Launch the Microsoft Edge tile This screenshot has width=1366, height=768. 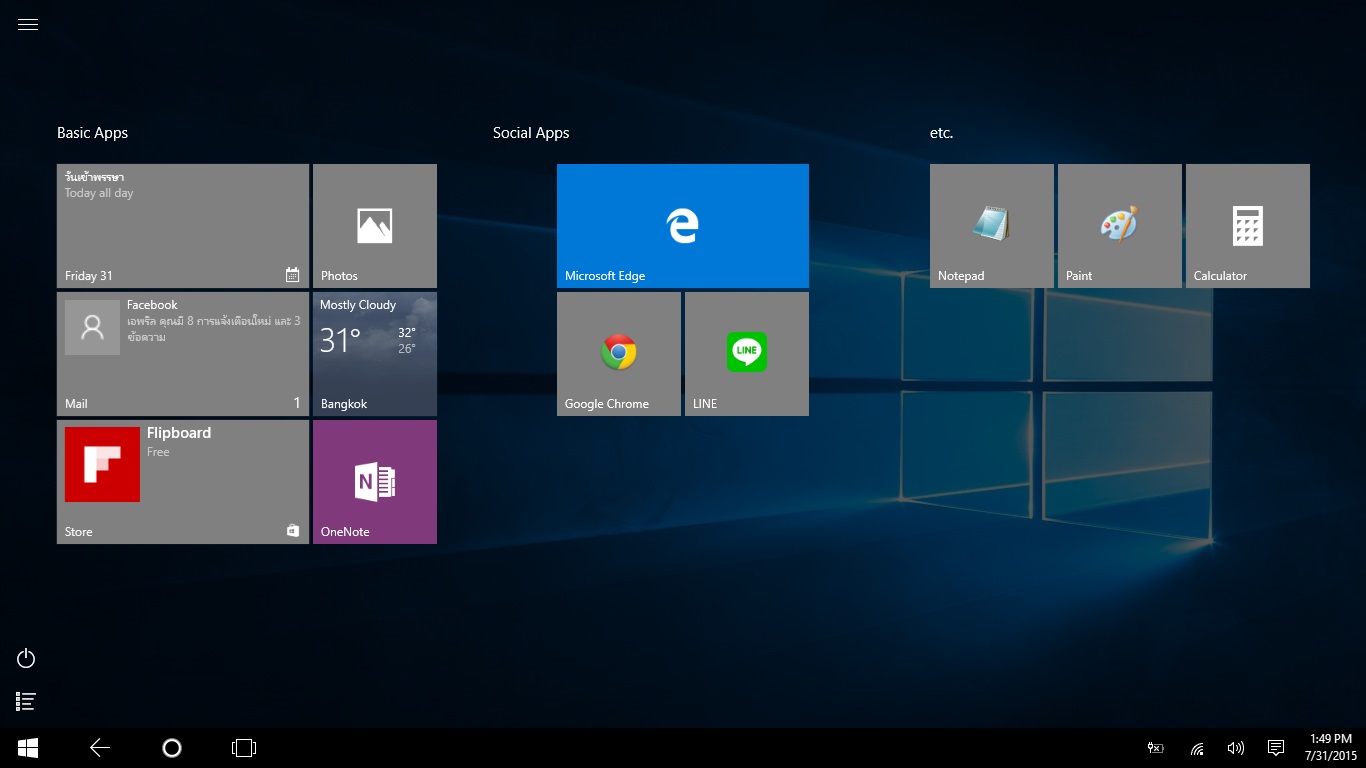click(x=683, y=226)
